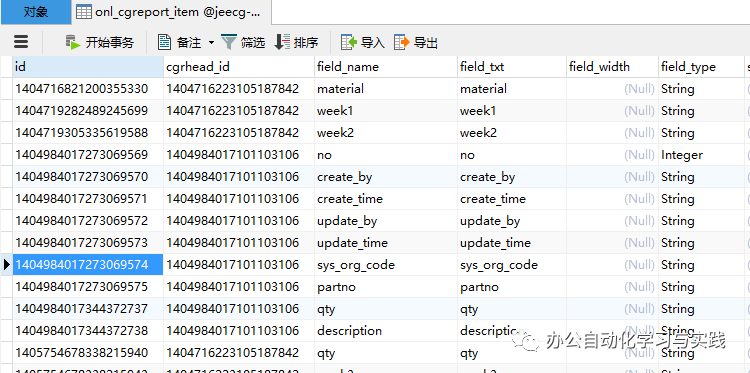
Task: Click the 备注 text button
Action: (x=189, y=43)
